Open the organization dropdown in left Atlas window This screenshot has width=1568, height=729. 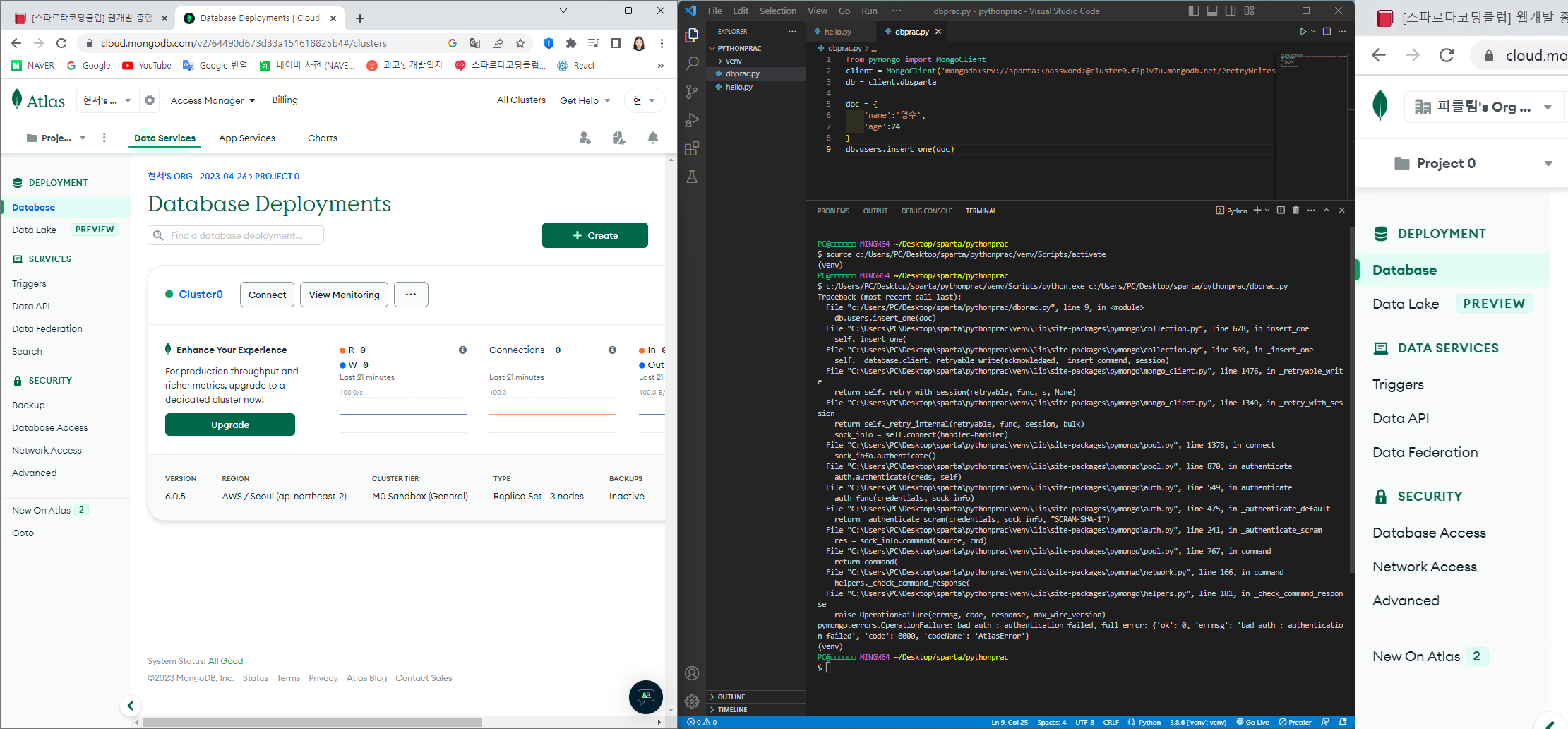tap(107, 100)
